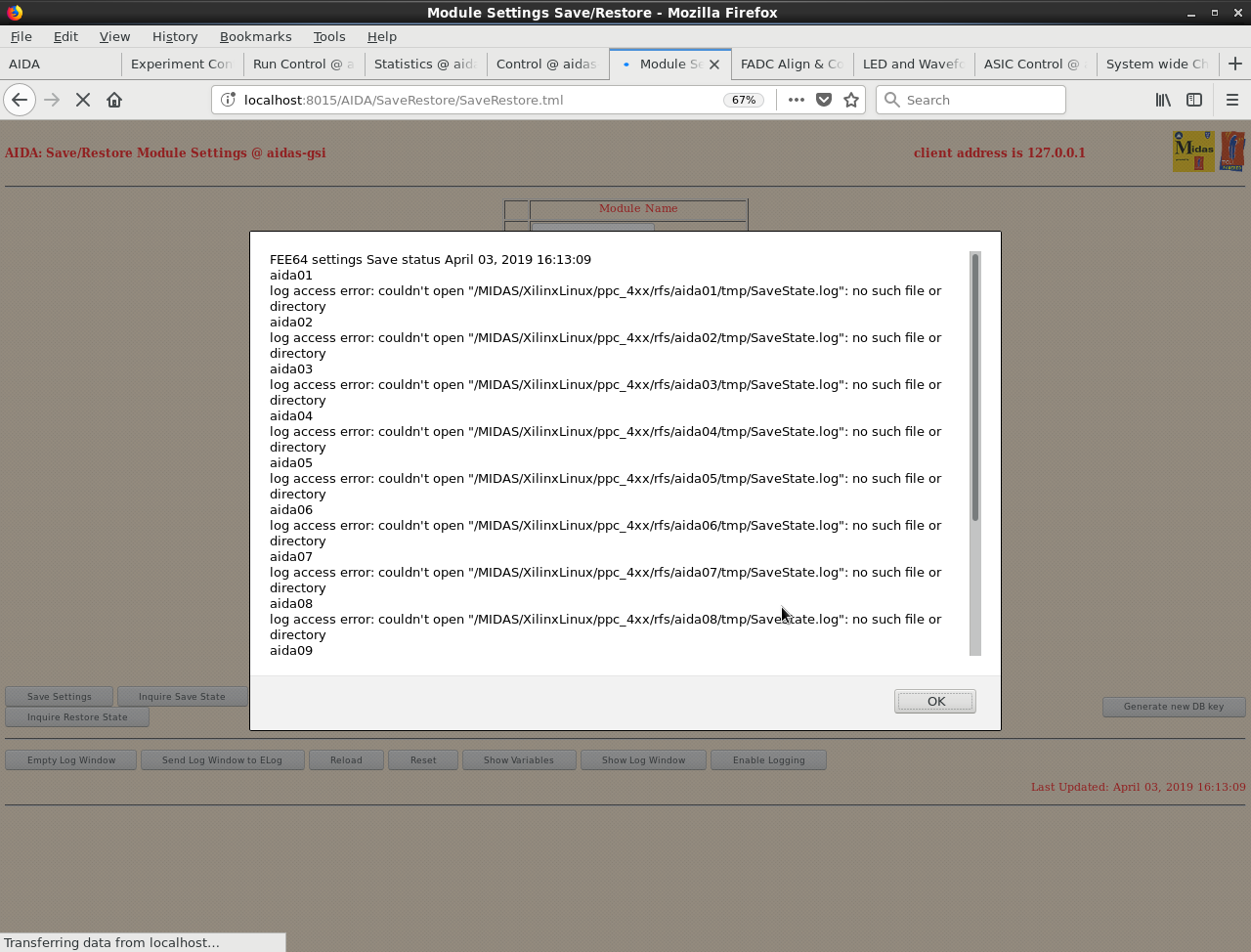Switch to the System wide Checks tab
The height and width of the screenshot is (952, 1251).
1157,64
